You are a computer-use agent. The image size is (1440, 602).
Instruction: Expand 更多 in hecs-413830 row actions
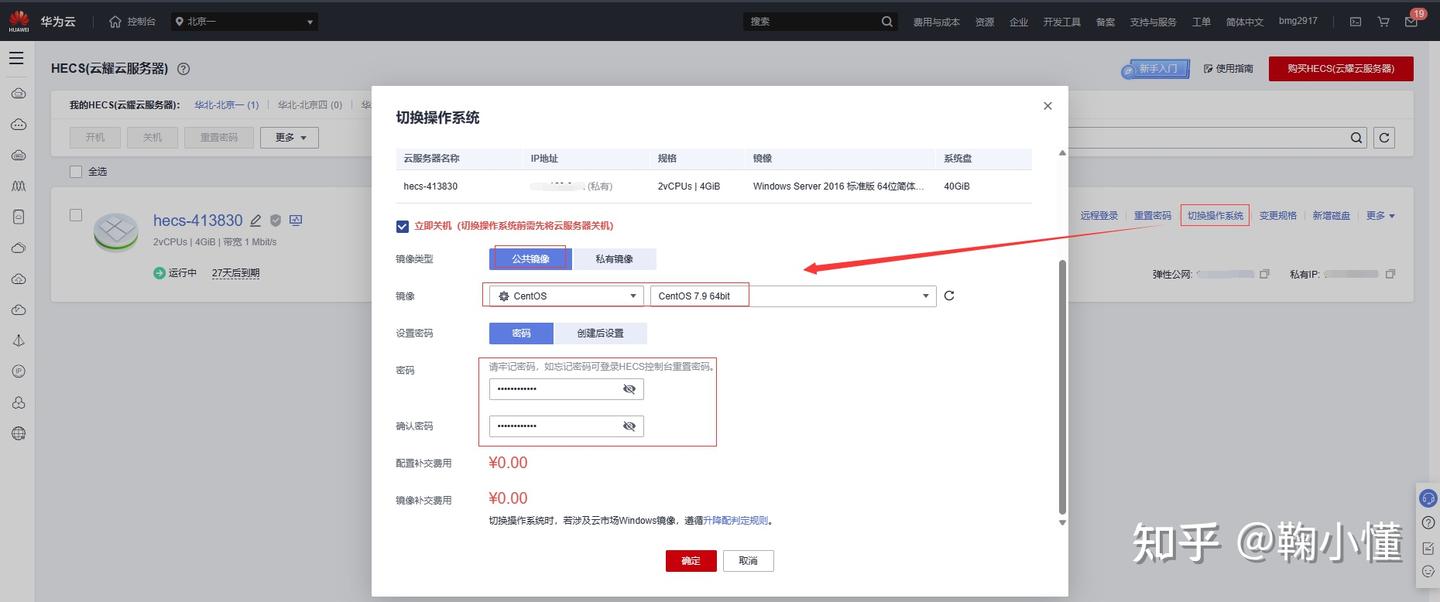[1380, 216]
